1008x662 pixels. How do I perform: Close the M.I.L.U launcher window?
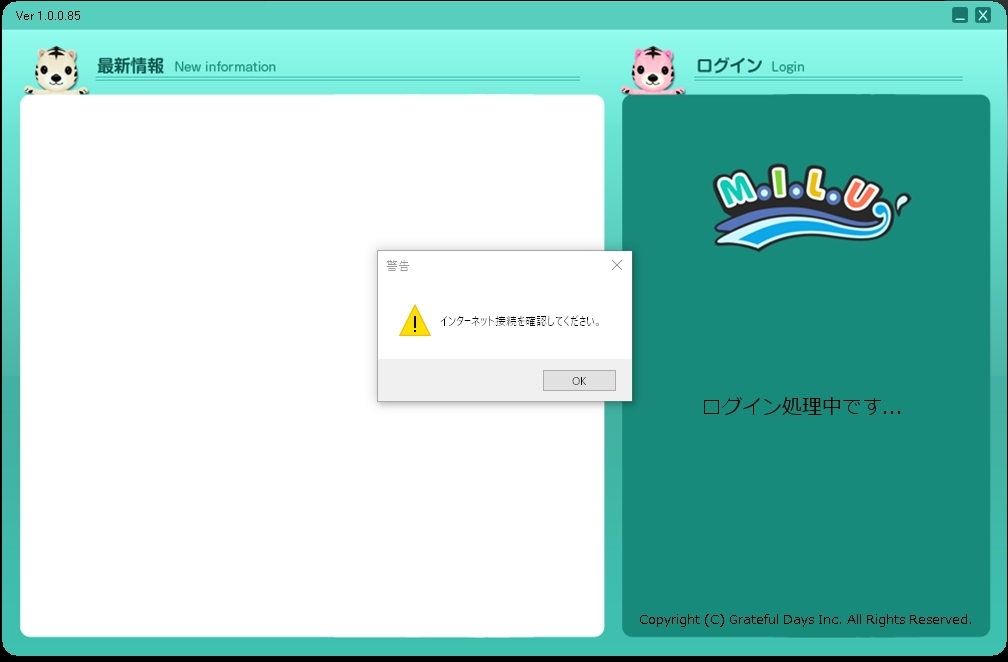(x=983, y=15)
